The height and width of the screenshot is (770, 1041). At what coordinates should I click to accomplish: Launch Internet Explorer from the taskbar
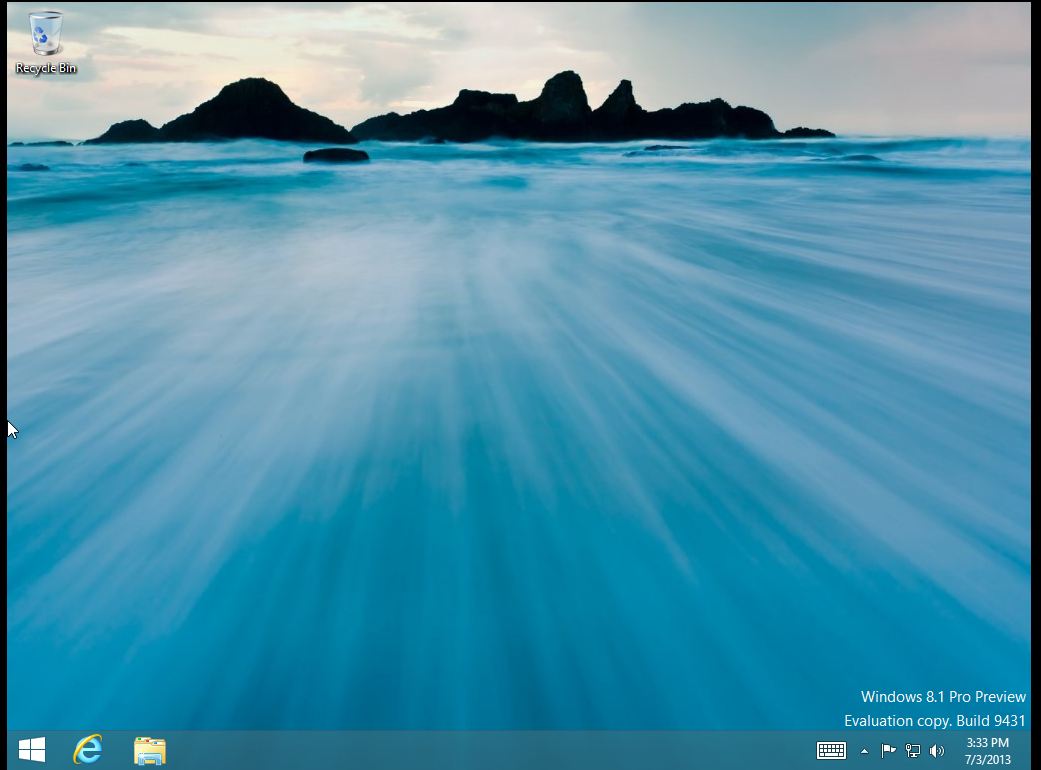(88, 750)
